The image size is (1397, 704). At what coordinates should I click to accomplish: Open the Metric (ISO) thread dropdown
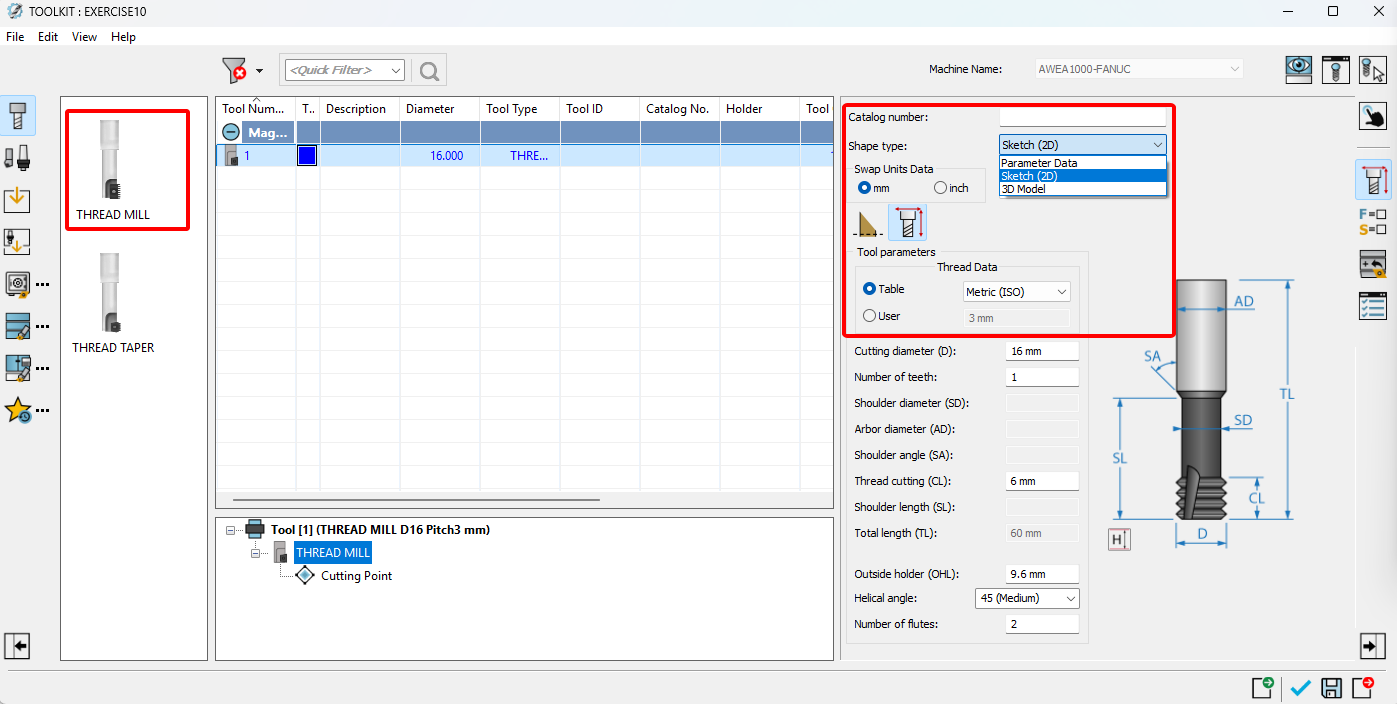coord(1016,292)
